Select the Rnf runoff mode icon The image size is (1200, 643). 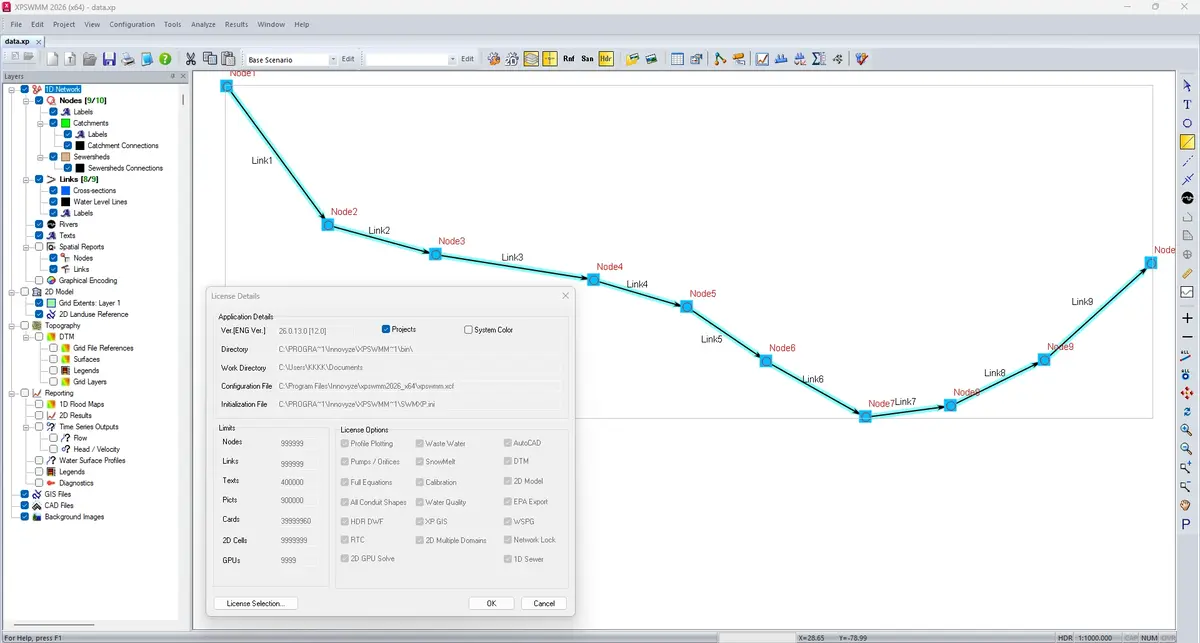pyautogui.click(x=569, y=59)
